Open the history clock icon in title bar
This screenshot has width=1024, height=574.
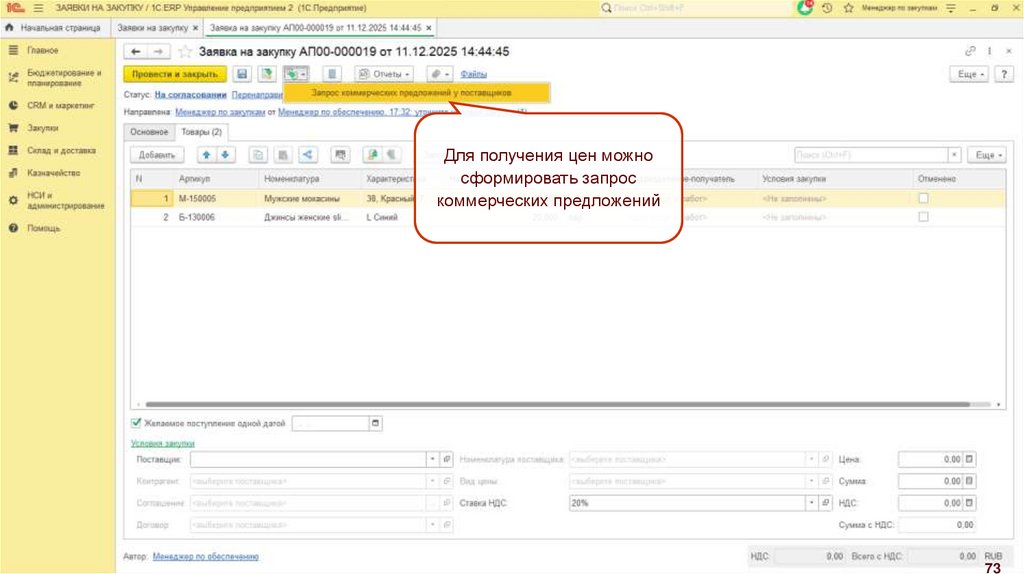[x=827, y=8]
